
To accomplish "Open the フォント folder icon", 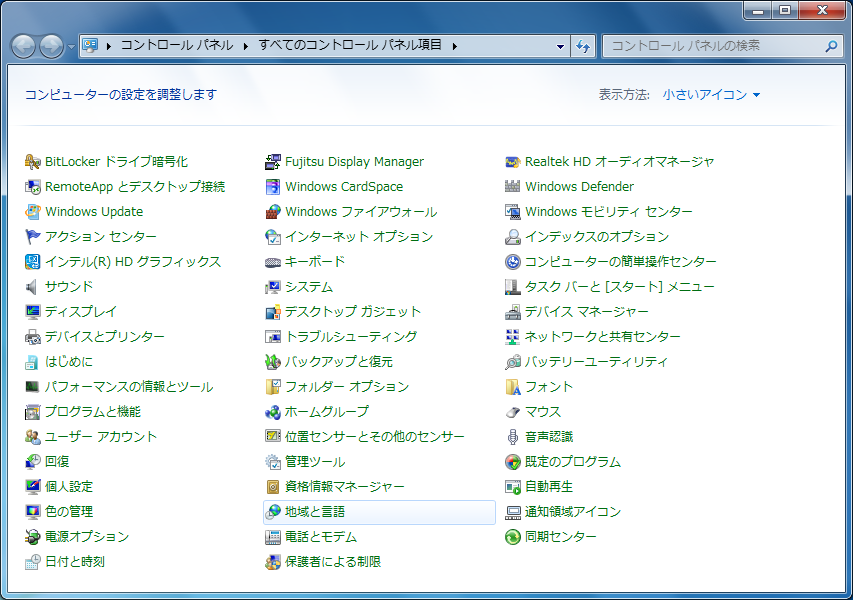I will point(513,387).
